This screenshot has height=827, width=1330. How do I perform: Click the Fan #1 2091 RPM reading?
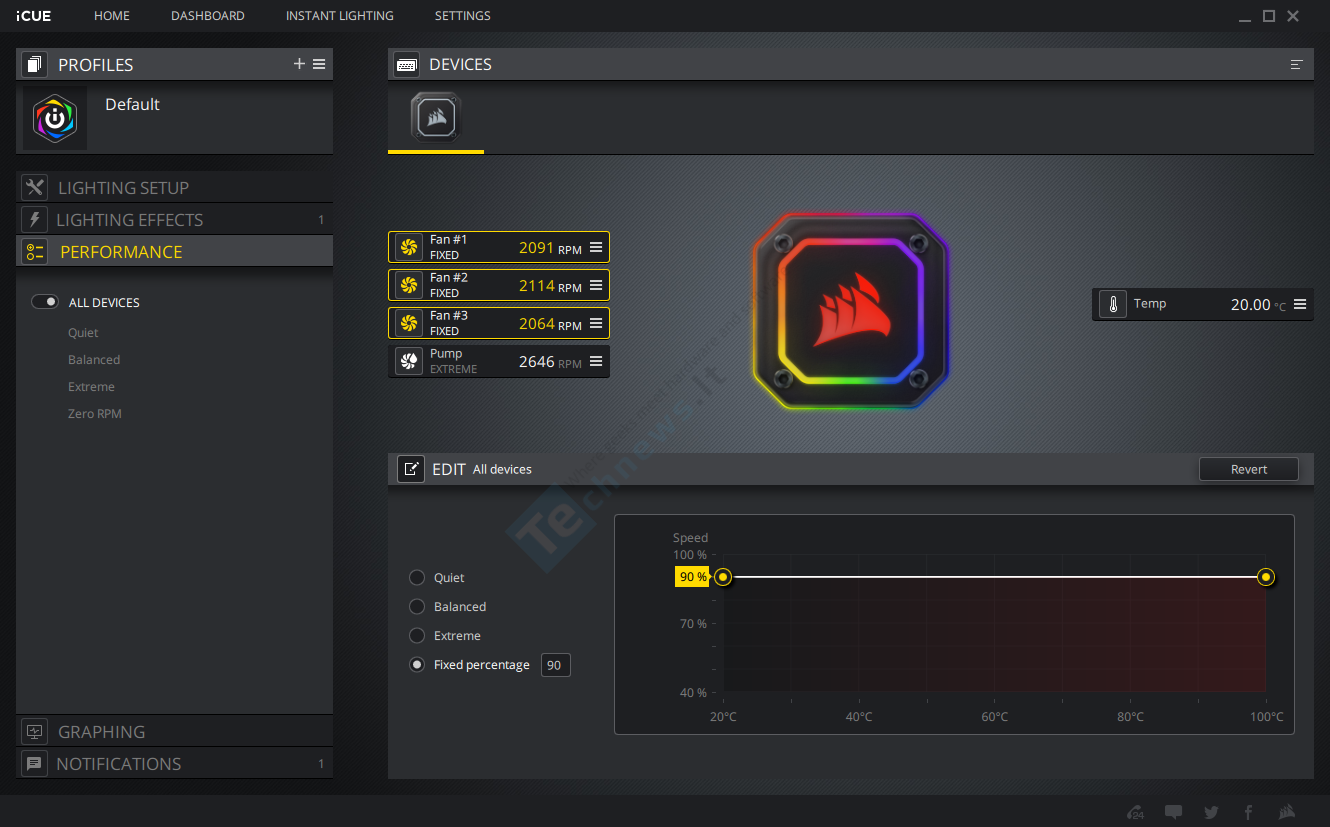pyautogui.click(x=550, y=248)
